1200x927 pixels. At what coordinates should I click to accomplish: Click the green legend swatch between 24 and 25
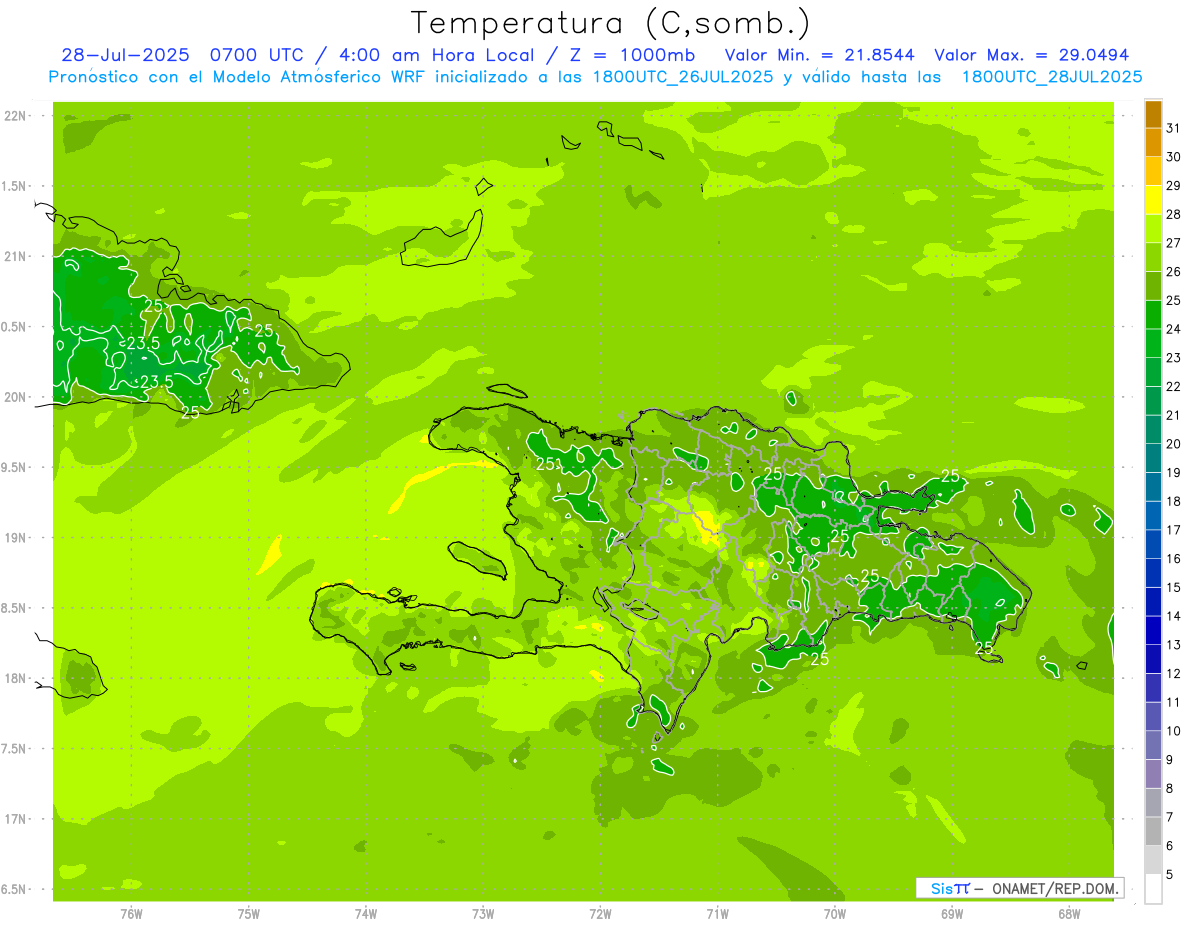[1153, 315]
